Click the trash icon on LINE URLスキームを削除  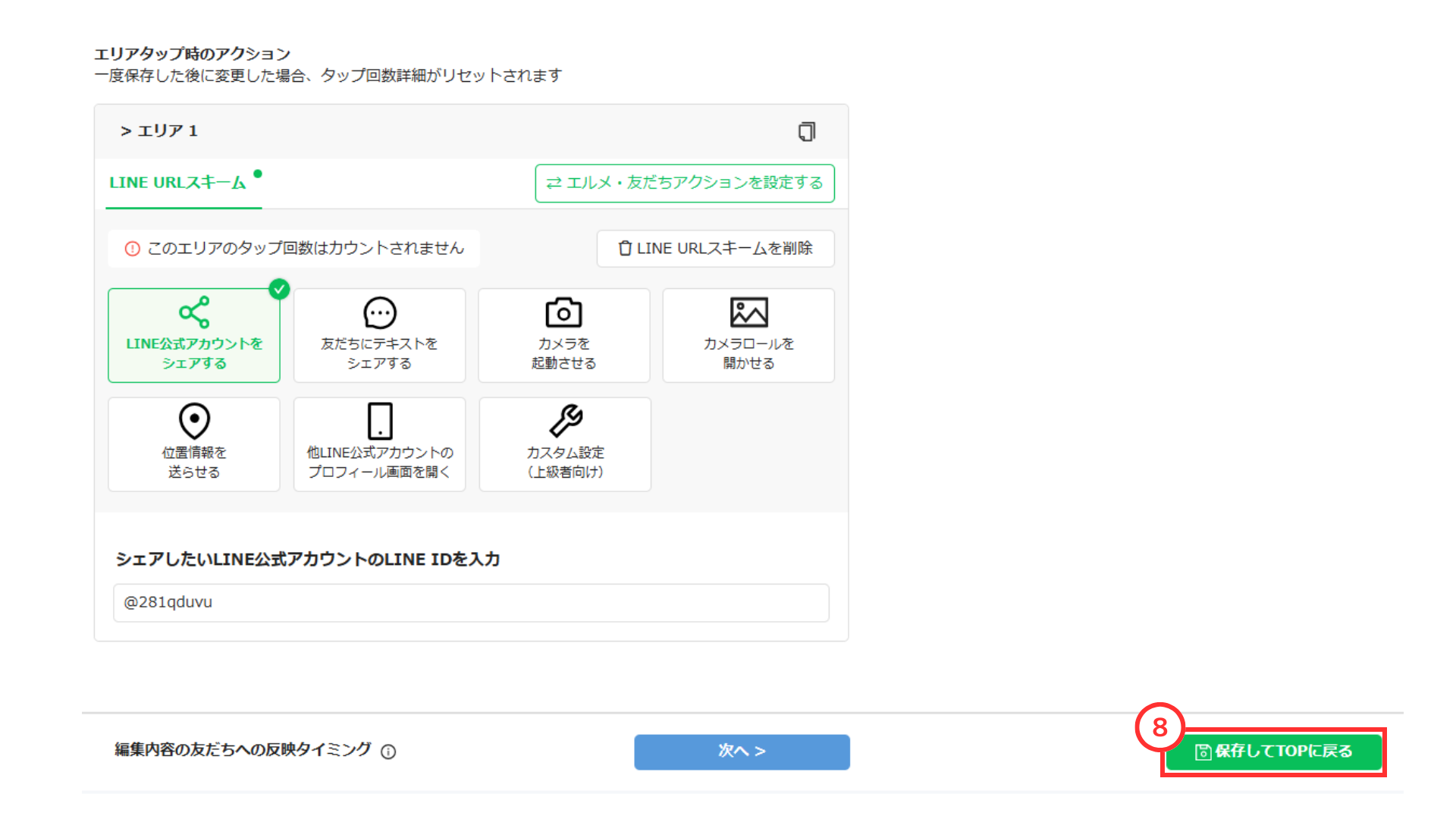[x=624, y=249]
